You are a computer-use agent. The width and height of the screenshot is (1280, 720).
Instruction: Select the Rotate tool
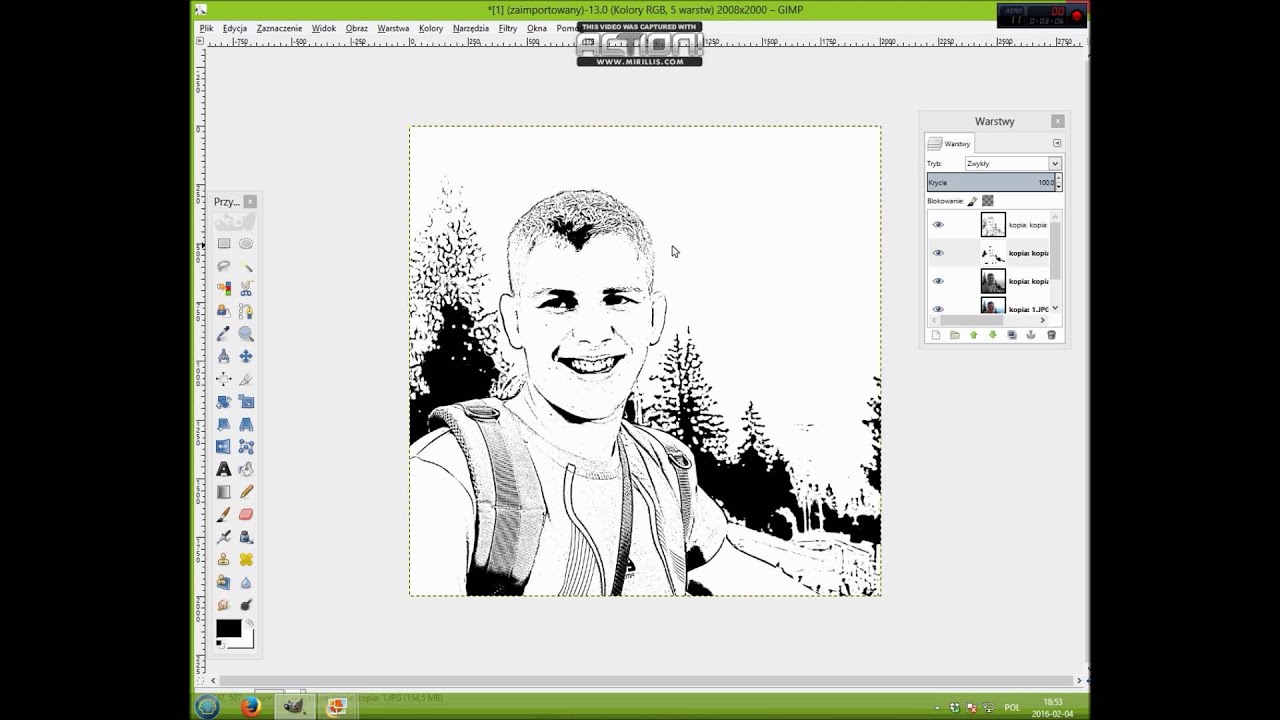click(x=224, y=401)
